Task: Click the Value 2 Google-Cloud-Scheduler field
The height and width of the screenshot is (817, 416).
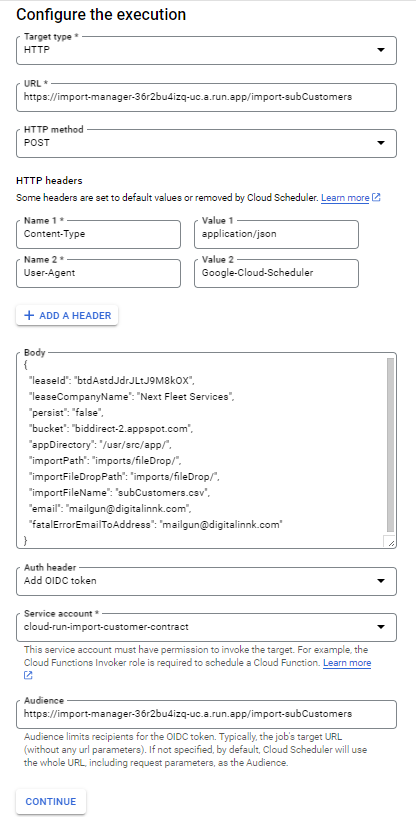Action: coord(276,273)
